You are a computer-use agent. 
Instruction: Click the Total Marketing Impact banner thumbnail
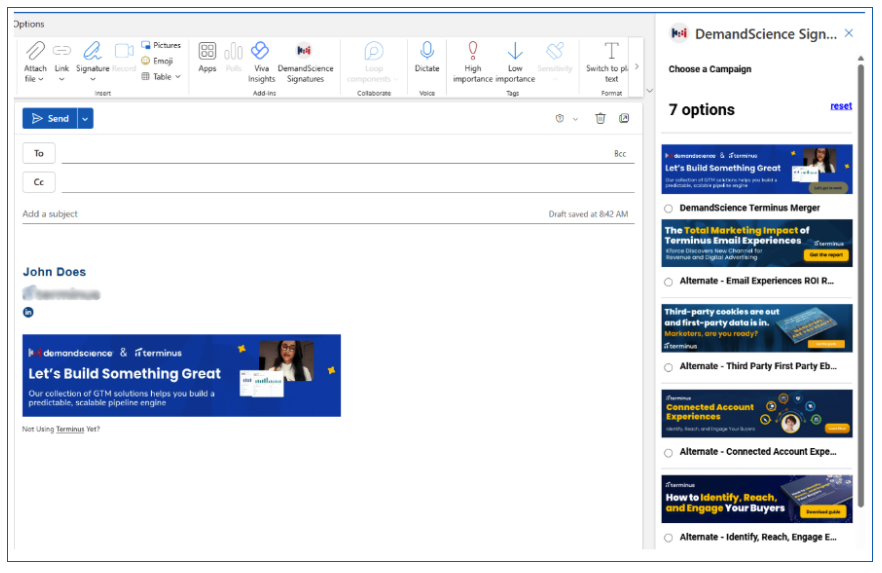[757, 243]
